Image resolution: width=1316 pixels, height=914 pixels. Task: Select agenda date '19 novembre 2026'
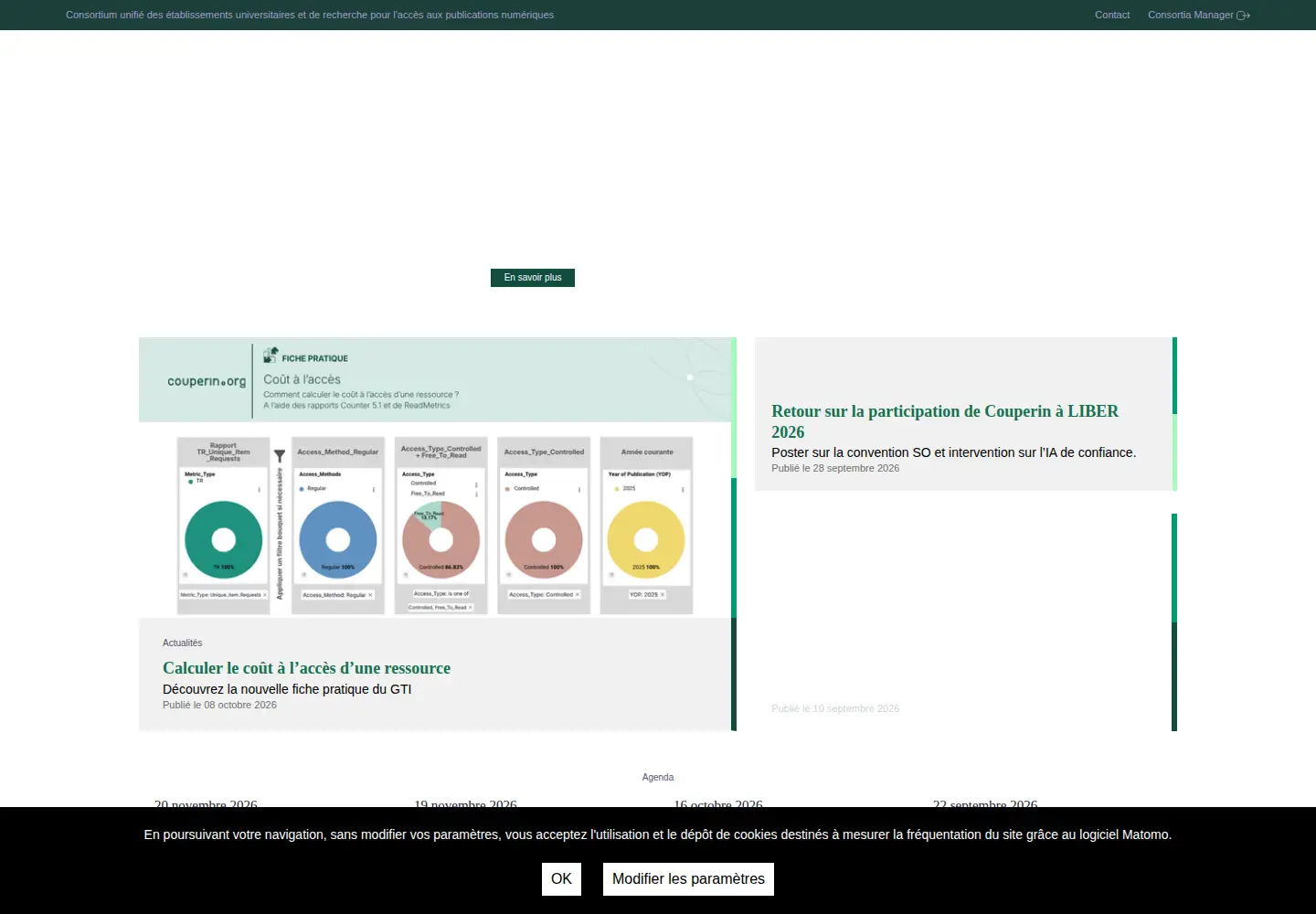pyautogui.click(x=465, y=803)
